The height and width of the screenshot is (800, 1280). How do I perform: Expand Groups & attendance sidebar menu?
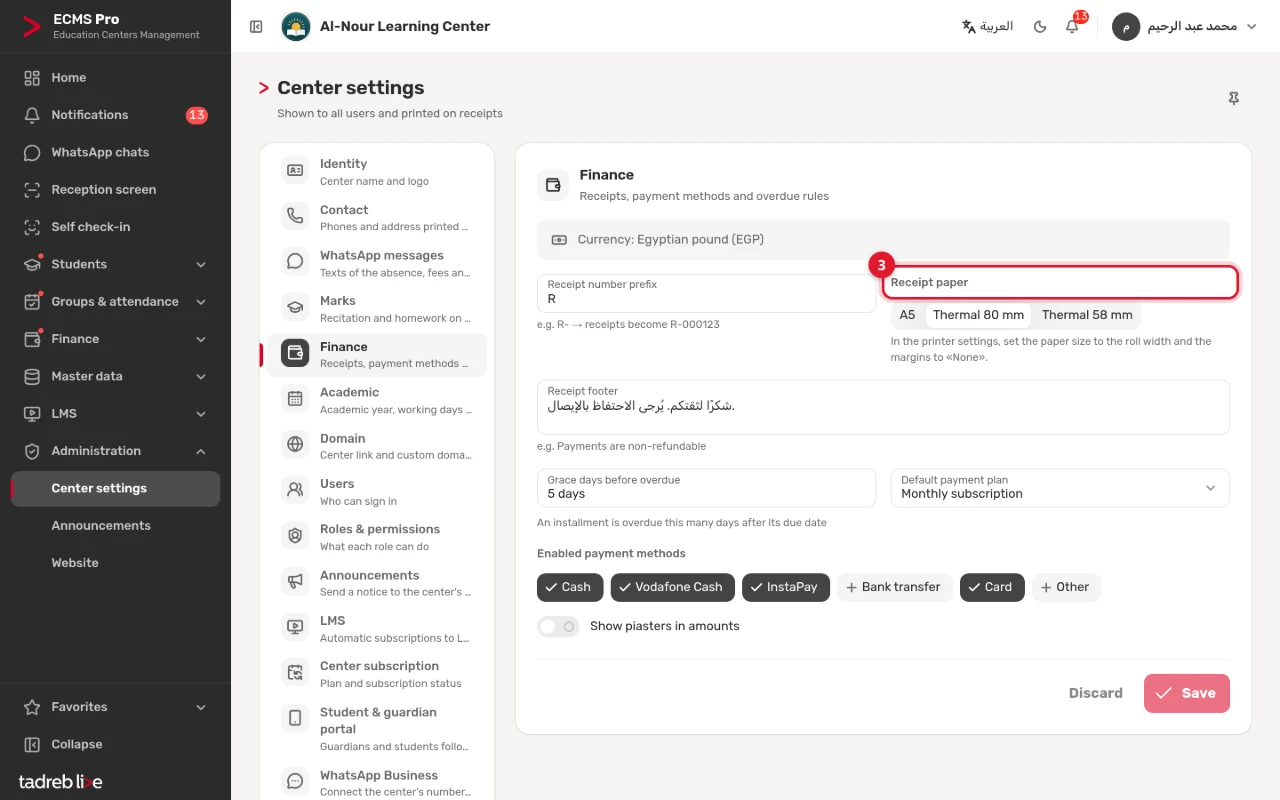pos(115,302)
